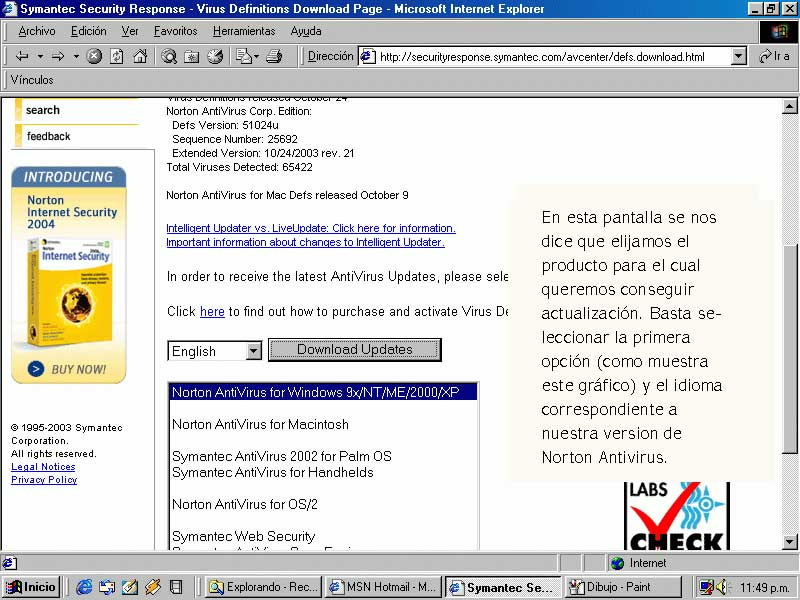Click the Download Updates button
The height and width of the screenshot is (600, 800).
click(355, 349)
